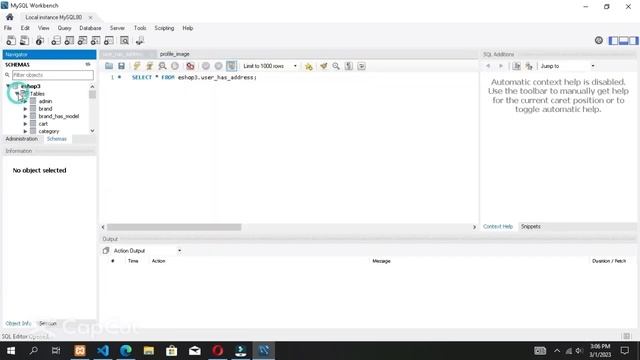This screenshot has height=360, width=640.
Task: Reconnect to DBMS icon
Action: pyautogui.click(x=140, y=40)
